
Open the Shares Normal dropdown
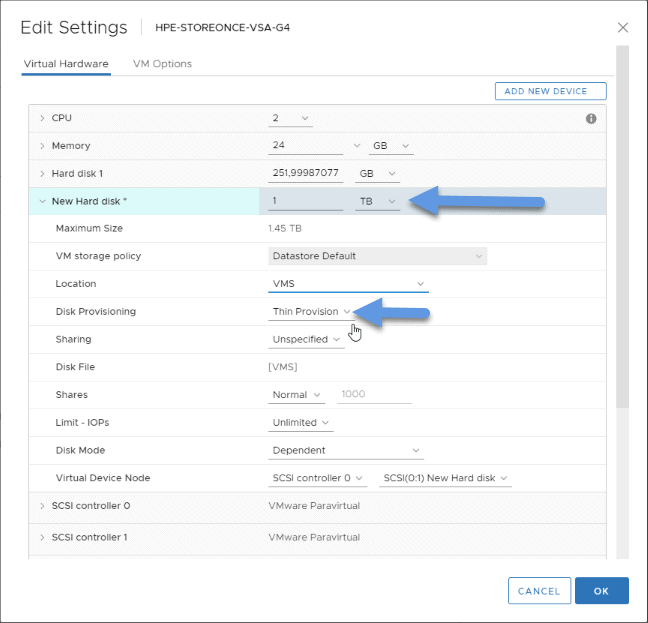(297, 395)
